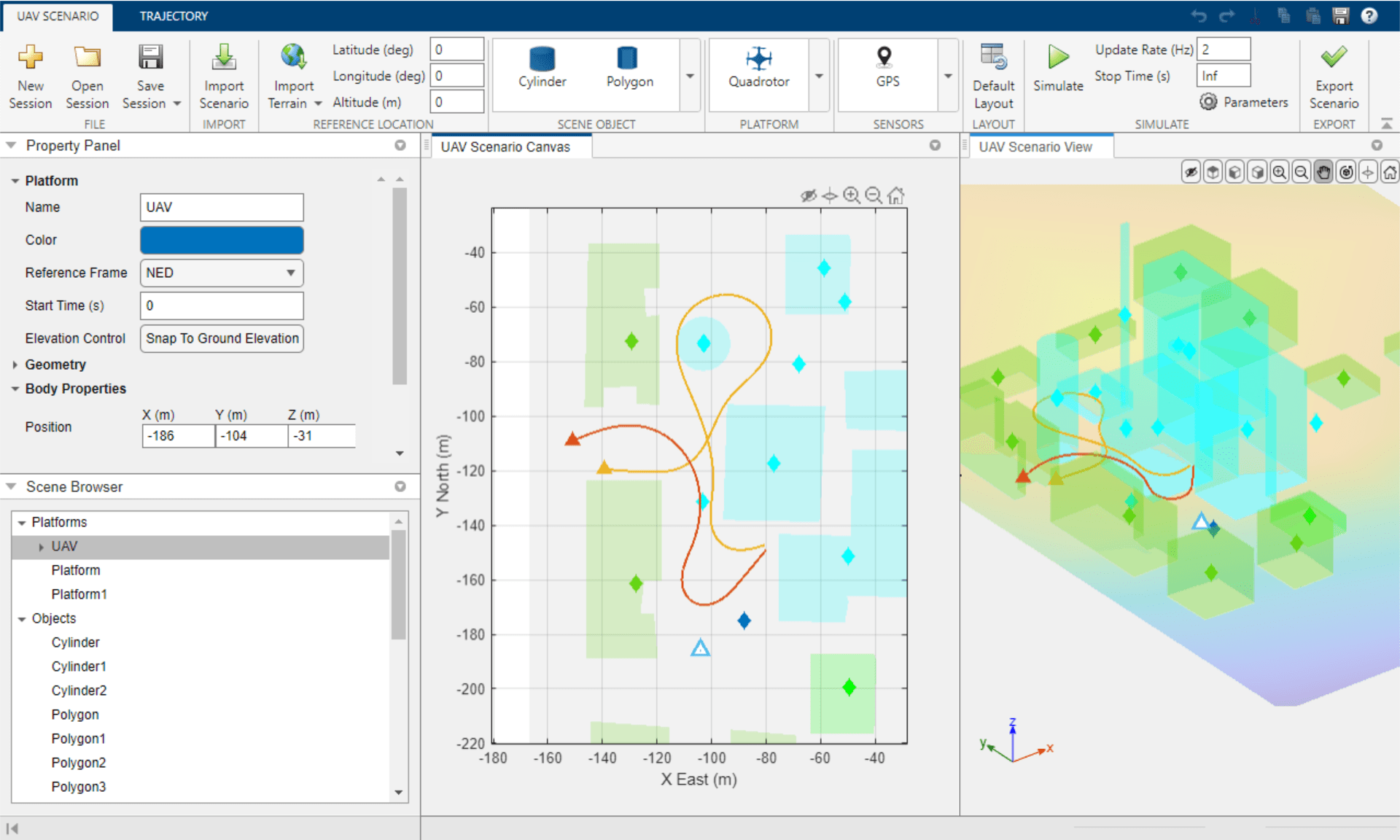Viewport: 1400px width, 840px height.
Task: Toggle hide objects in Scenario Canvas
Action: click(808, 195)
